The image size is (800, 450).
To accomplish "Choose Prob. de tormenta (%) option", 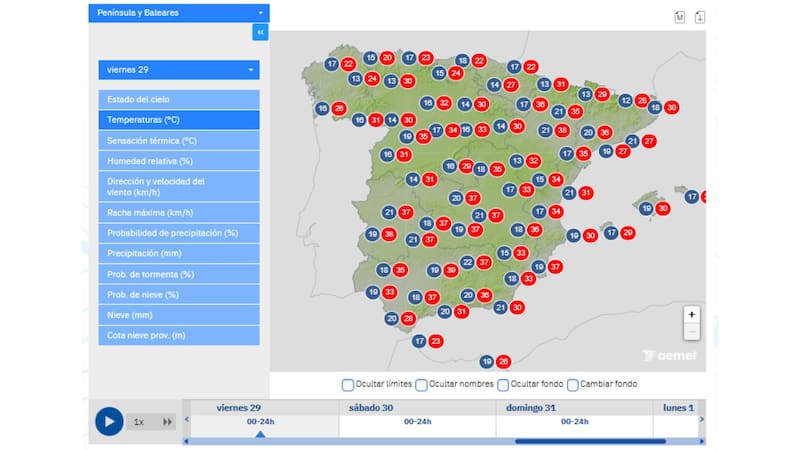I will tap(179, 274).
